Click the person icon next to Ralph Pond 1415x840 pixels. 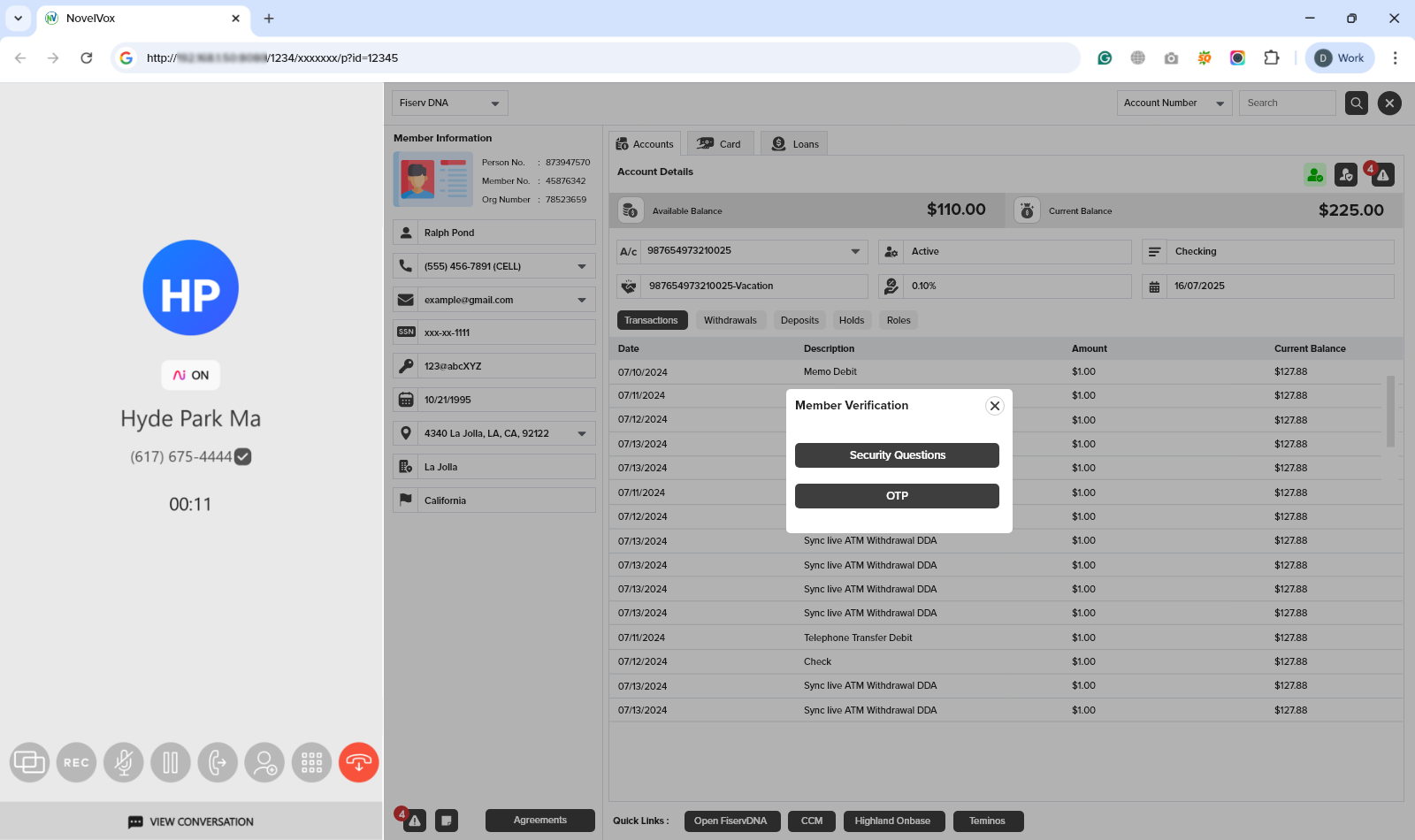[406, 233]
